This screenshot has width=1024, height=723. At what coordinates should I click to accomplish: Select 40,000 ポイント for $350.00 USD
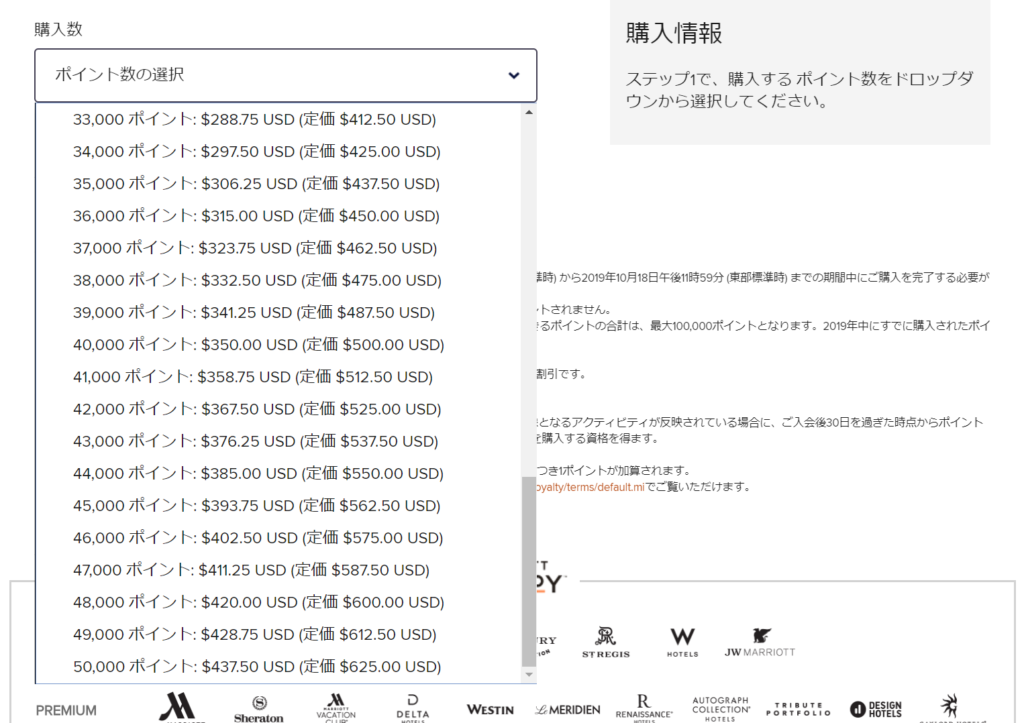coord(258,345)
